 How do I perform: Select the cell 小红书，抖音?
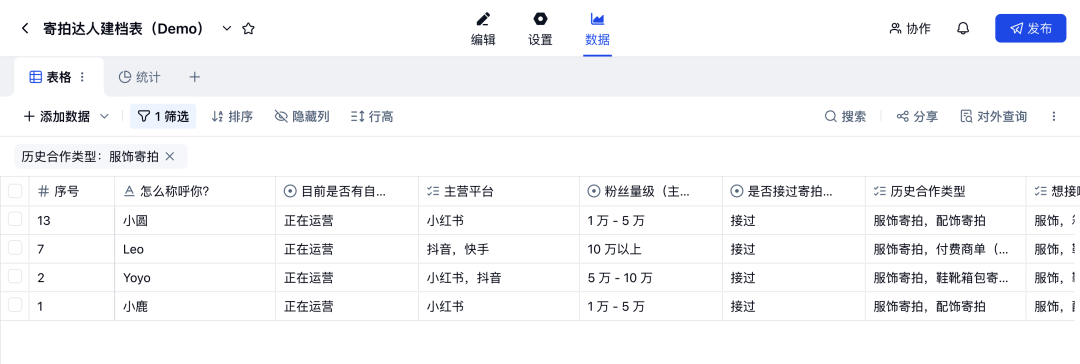499,278
